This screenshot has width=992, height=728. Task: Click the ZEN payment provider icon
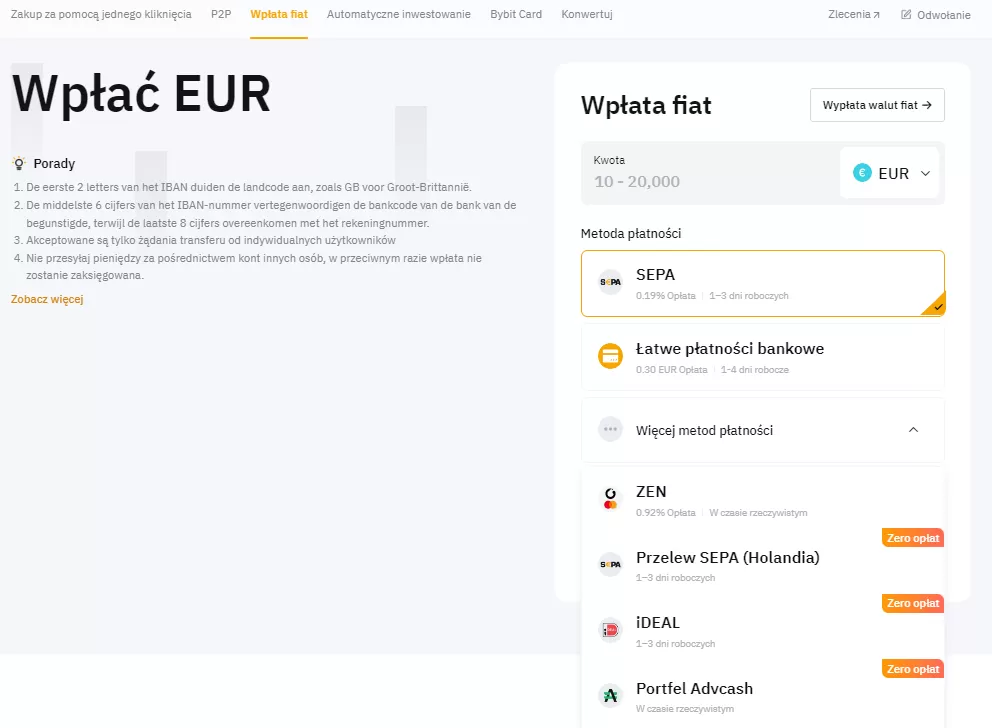[x=610, y=500]
